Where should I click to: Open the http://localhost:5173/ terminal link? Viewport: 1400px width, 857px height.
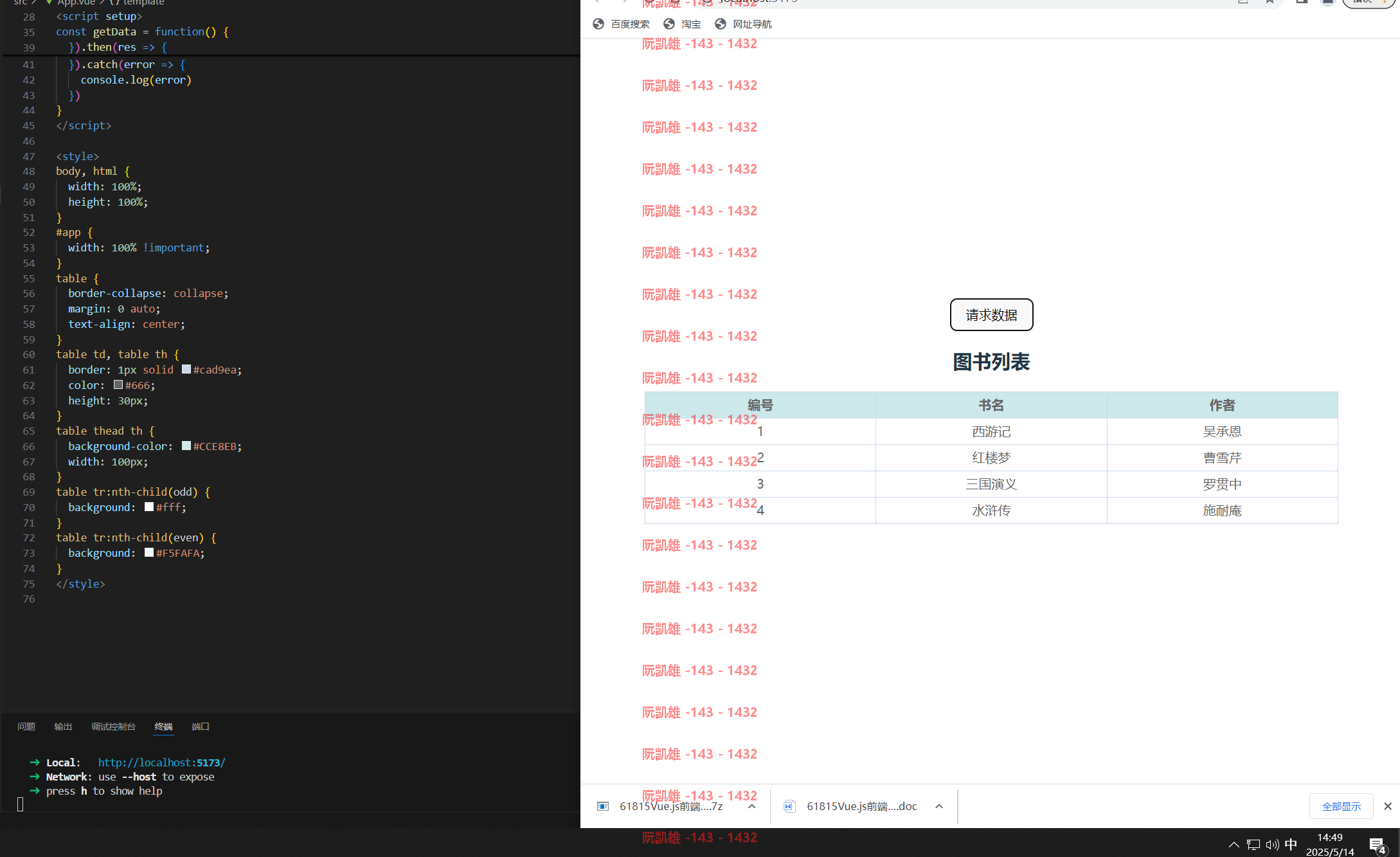pyautogui.click(x=161, y=762)
